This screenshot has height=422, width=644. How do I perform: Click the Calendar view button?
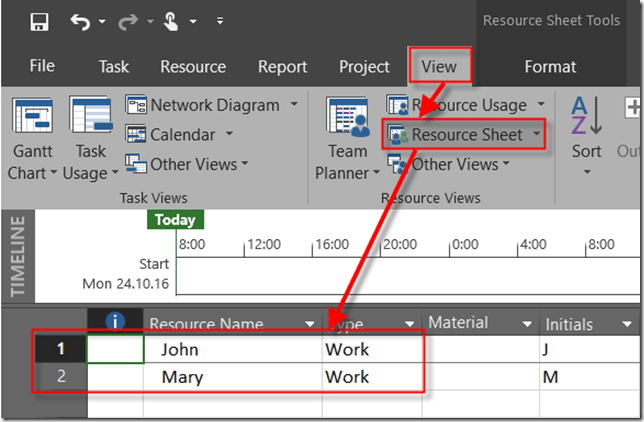pyautogui.click(x=181, y=134)
